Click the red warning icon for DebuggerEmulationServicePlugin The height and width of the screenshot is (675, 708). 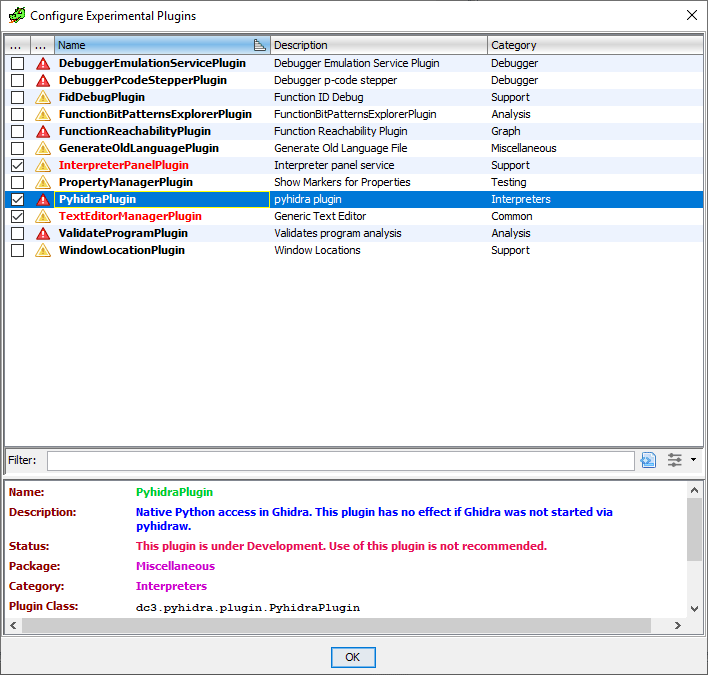pos(43,63)
